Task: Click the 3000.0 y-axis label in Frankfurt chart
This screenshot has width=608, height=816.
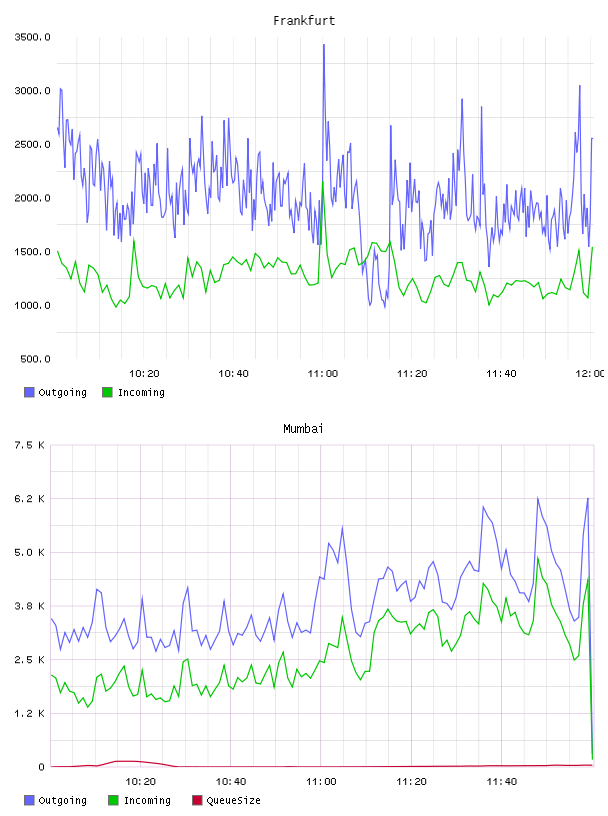Action: pos(32,91)
